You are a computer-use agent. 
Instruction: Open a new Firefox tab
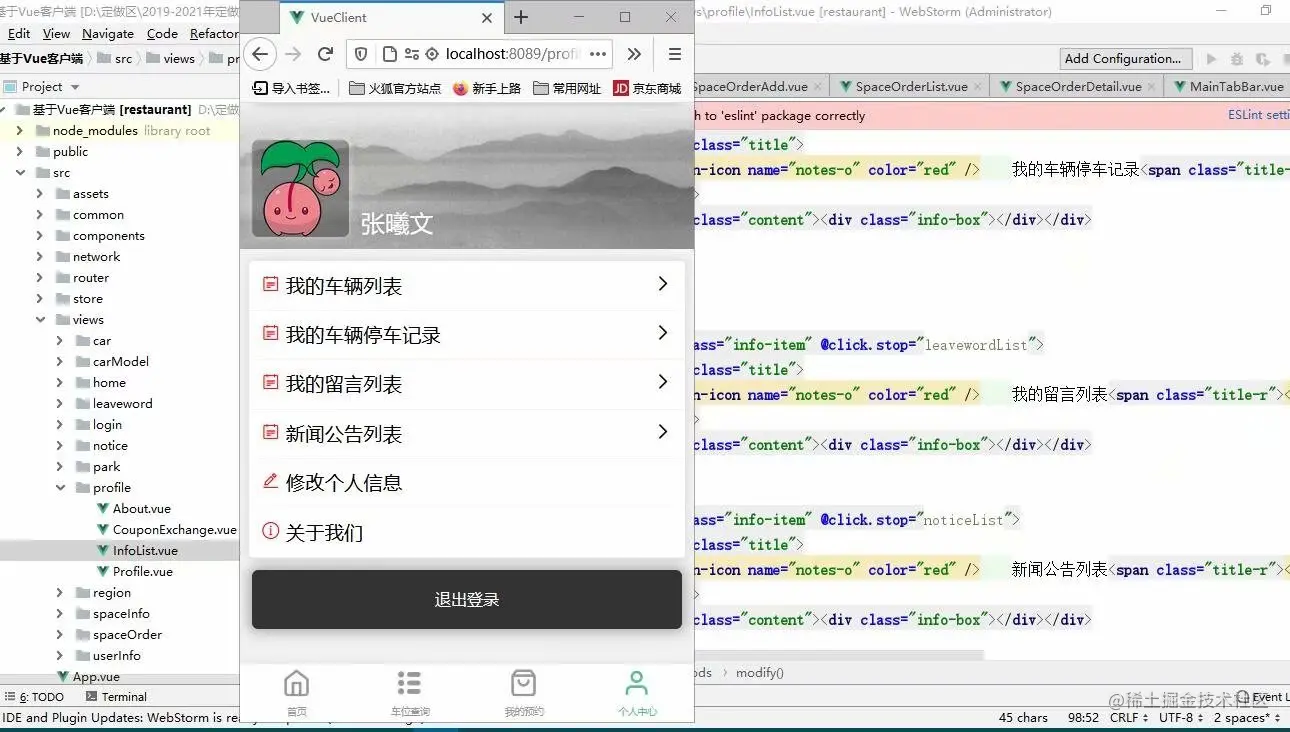click(x=521, y=17)
